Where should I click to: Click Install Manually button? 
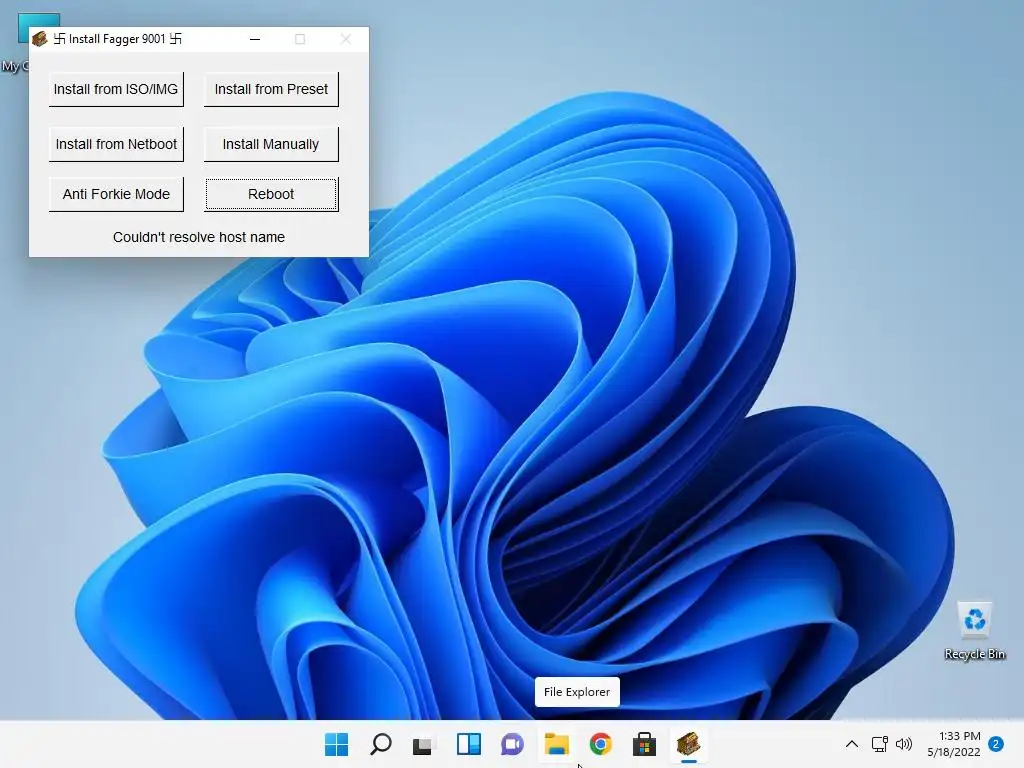[x=271, y=144]
